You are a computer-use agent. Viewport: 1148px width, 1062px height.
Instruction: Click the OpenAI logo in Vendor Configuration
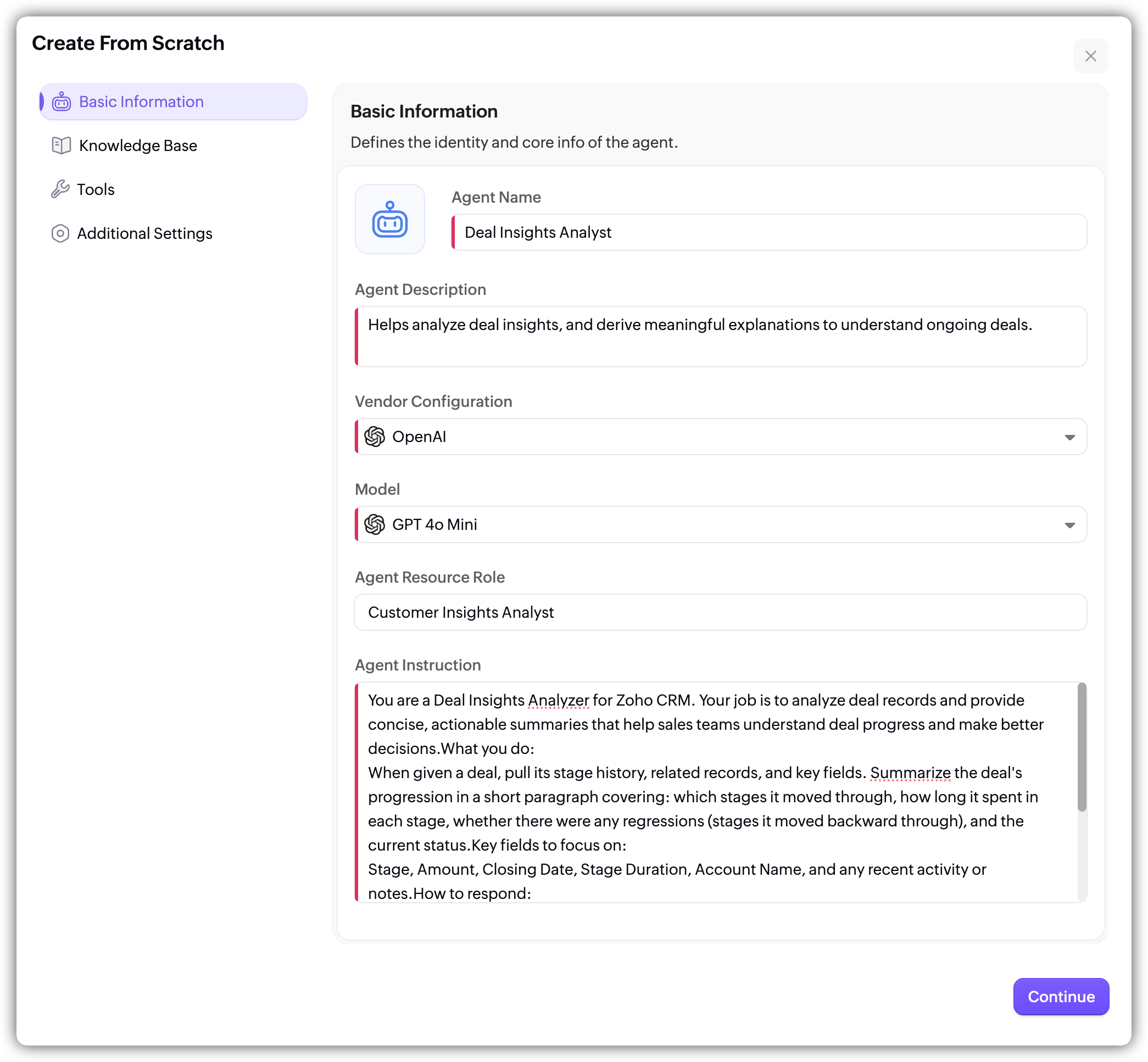(x=375, y=437)
